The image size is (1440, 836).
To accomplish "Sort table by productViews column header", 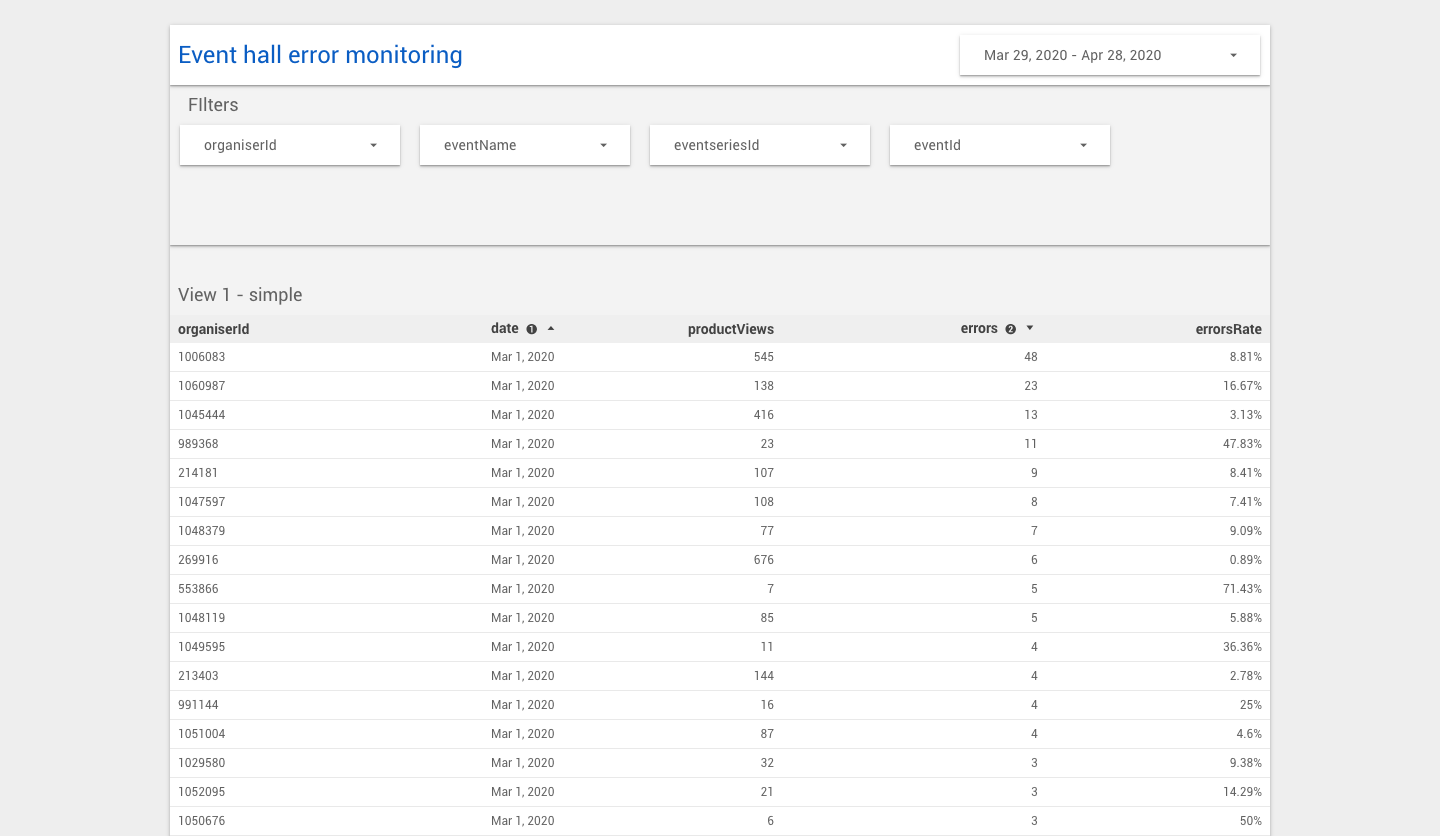I will pyautogui.click(x=731, y=329).
